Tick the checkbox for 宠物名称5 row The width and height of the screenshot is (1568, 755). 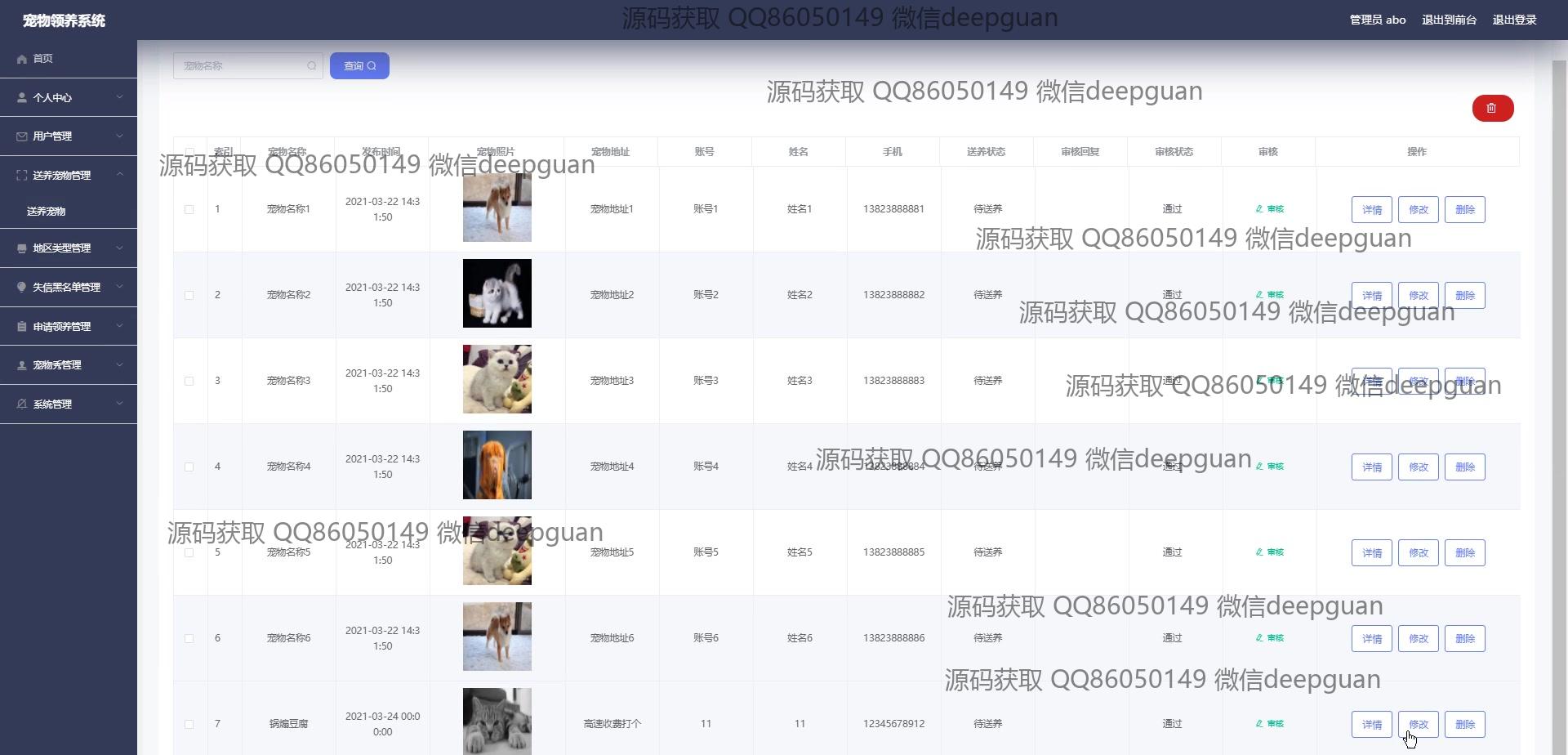pyautogui.click(x=189, y=552)
